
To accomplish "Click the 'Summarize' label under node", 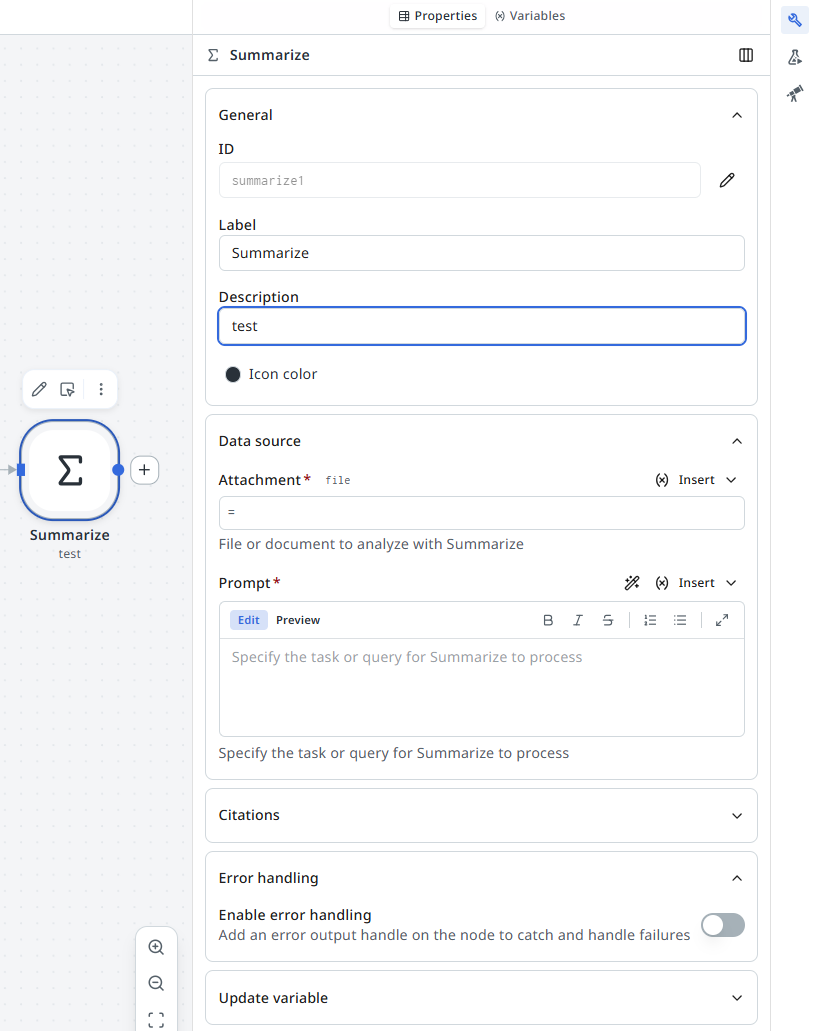I will point(70,535).
